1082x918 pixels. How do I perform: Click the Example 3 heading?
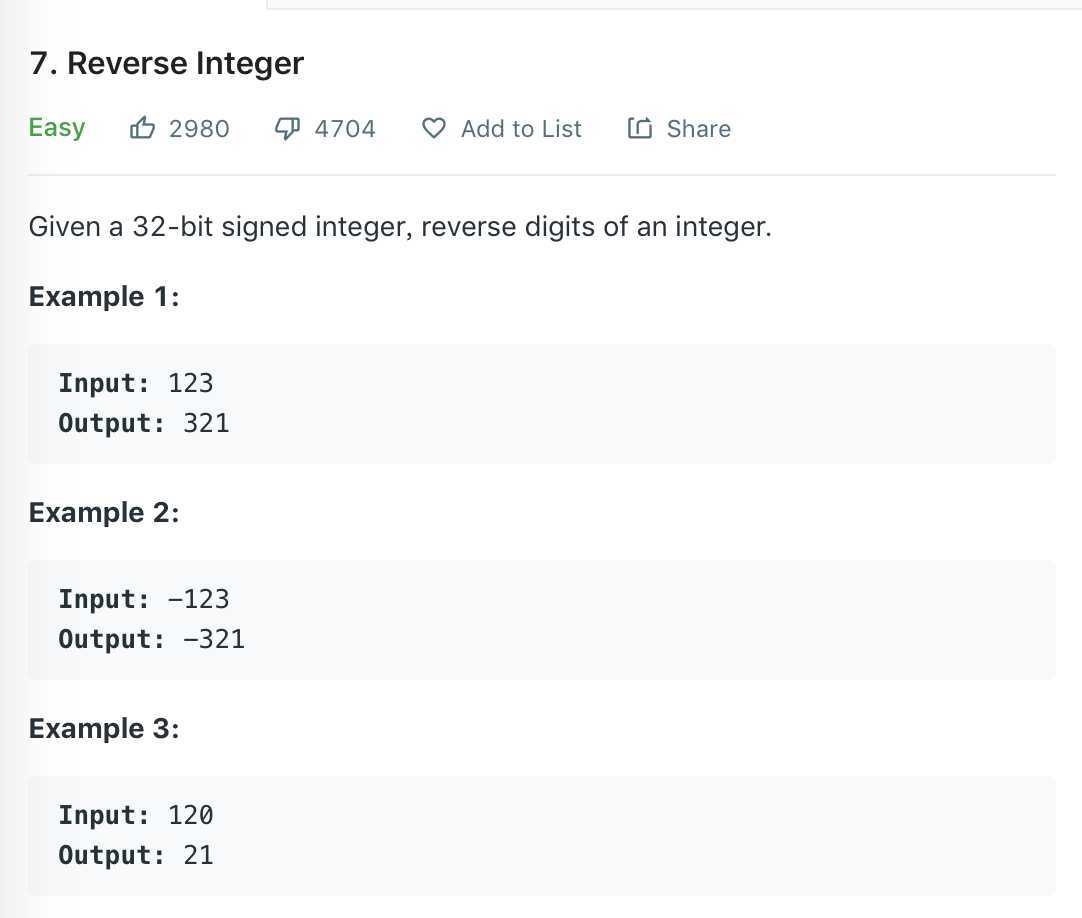pos(104,729)
